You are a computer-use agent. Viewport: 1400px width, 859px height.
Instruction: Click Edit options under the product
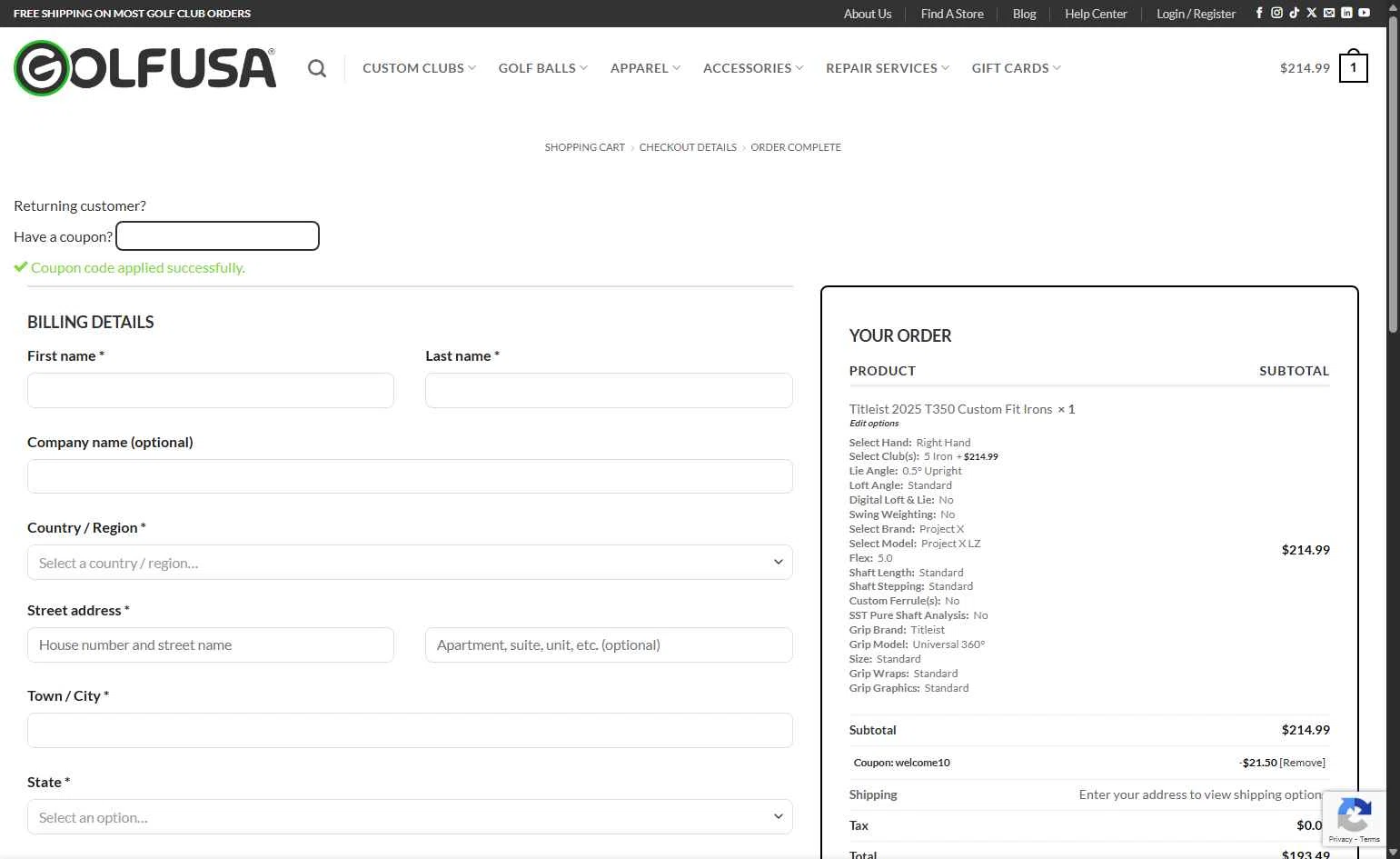click(874, 424)
